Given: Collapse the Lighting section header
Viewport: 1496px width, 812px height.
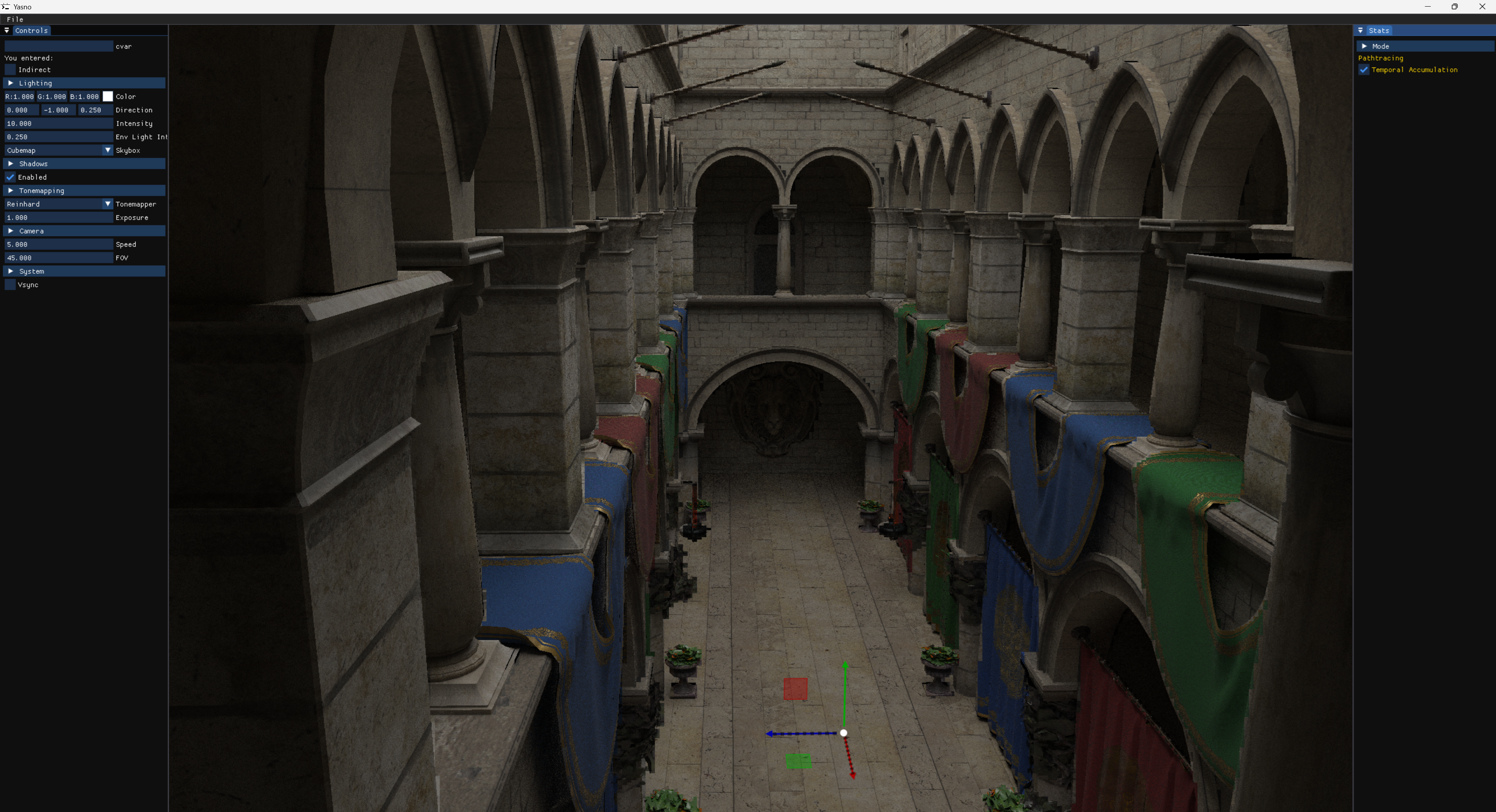Looking at the screenshot, I should click(x=11, y=83).
